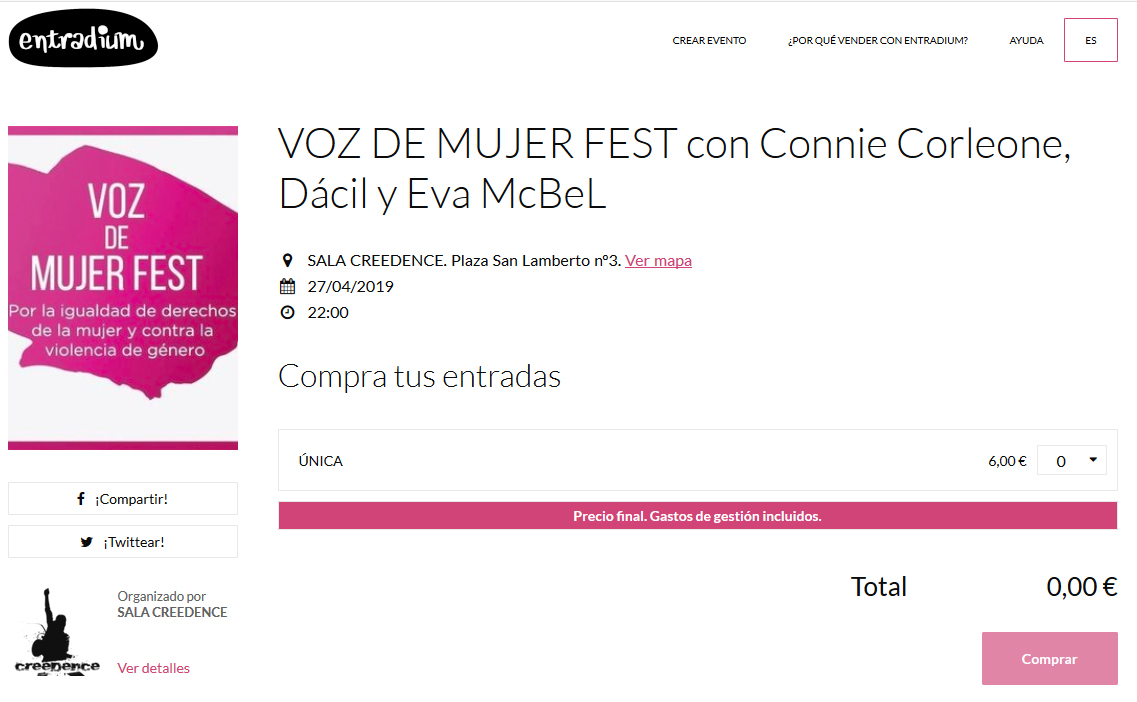Open the ES language selector
Viewport: 1137px width, 702px height.
coord(1090,41)
